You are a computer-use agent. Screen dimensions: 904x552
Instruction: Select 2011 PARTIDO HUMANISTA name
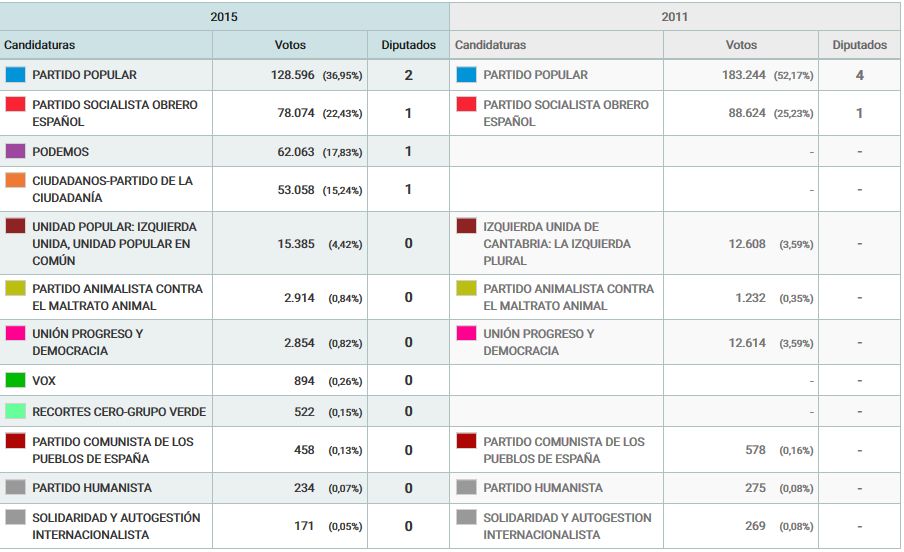coord(543,488)
